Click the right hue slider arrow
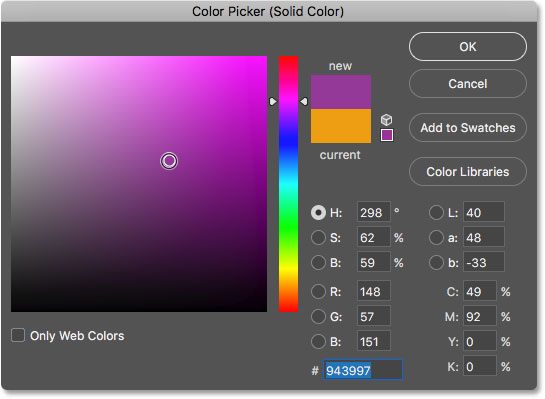This screenshot has height=399, width=545. (x=304, y=101)
